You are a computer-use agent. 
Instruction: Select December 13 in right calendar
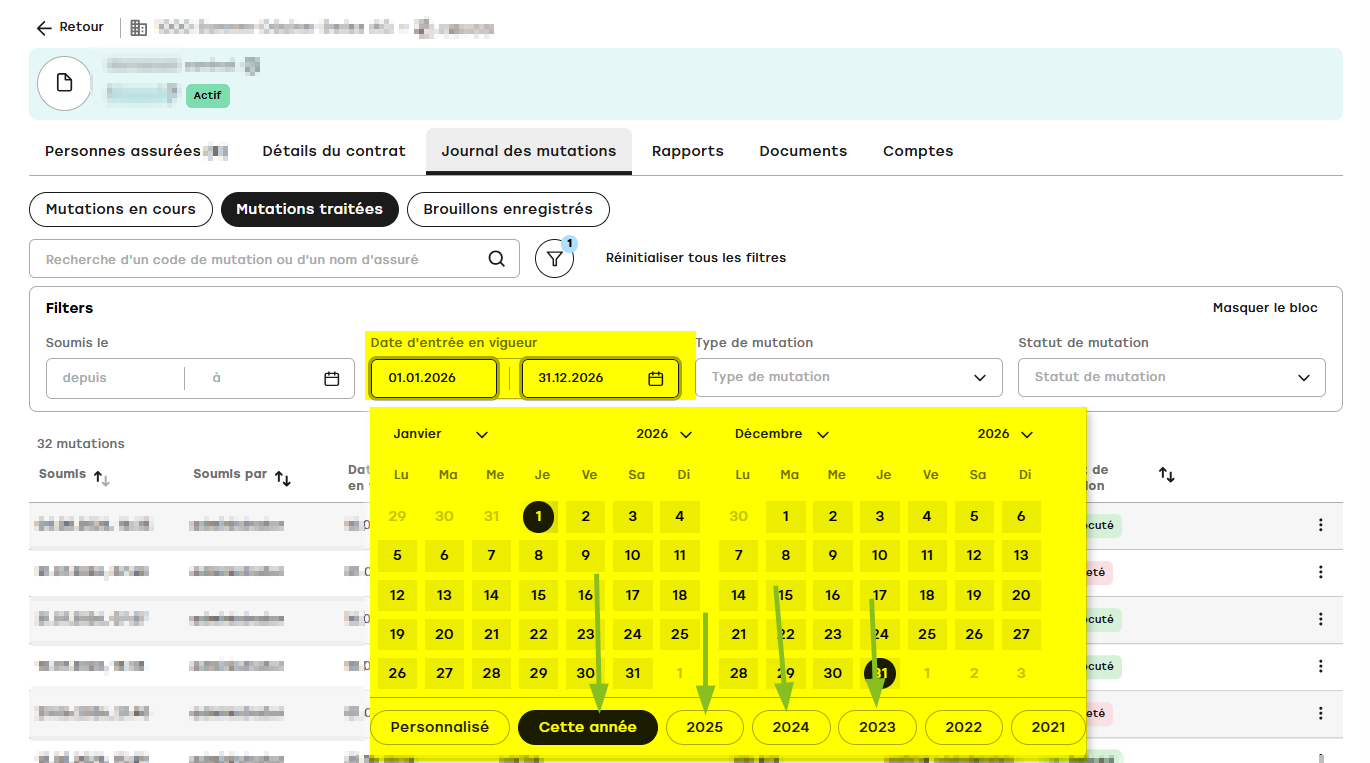[x=1021, y=555]
